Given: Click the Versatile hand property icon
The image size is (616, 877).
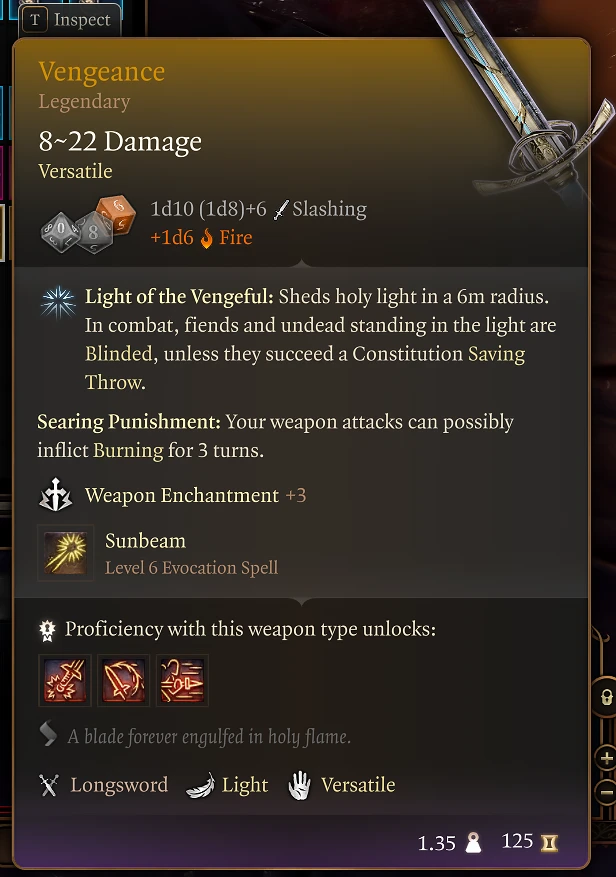Looking at the screenshot, I should [x=299, y=785].
